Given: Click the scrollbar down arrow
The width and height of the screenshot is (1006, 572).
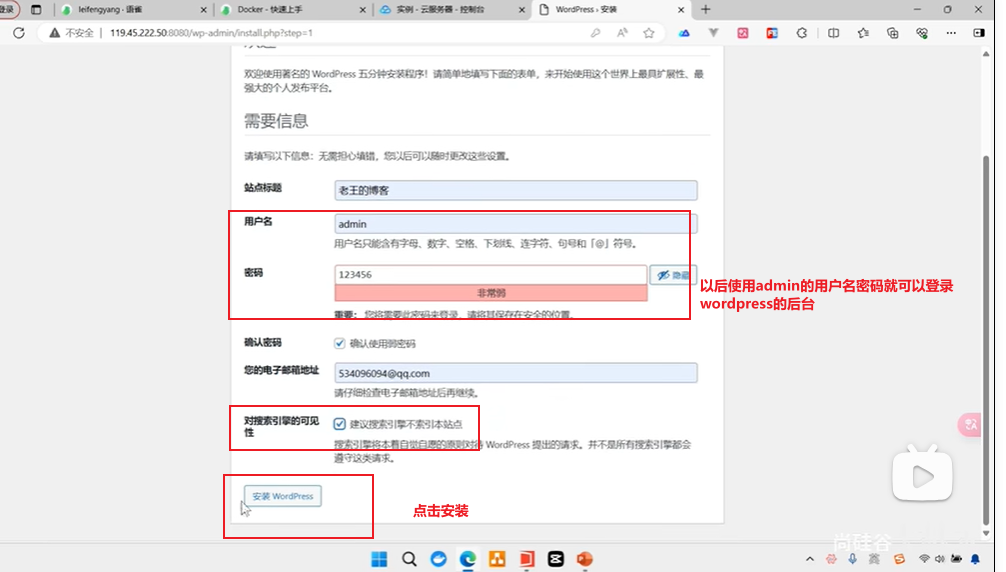Looking at the screenshot, I should tap(986, 534).
